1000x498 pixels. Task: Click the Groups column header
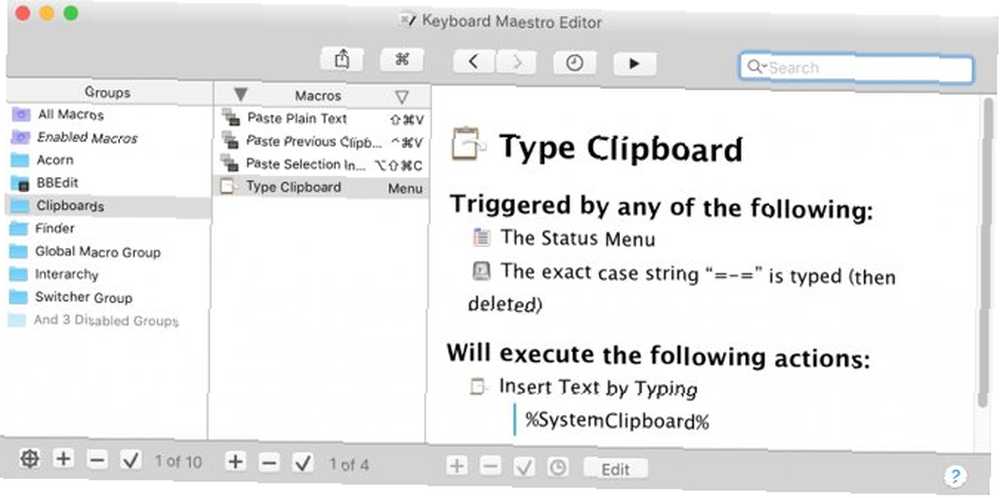click(x=108, y=92)
